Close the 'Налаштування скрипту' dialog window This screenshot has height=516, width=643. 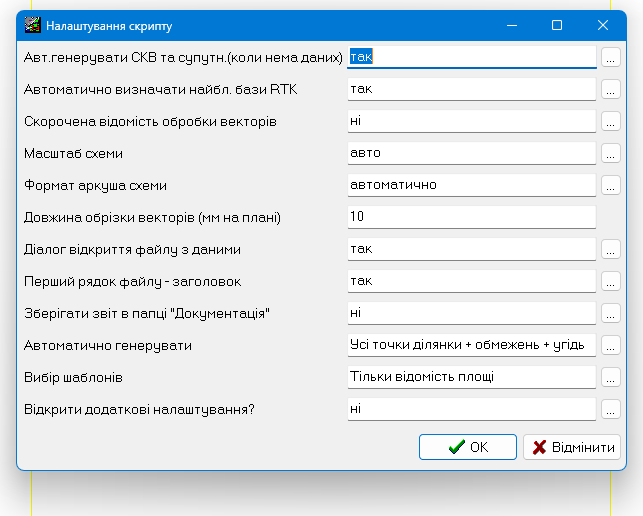point(603,25)
